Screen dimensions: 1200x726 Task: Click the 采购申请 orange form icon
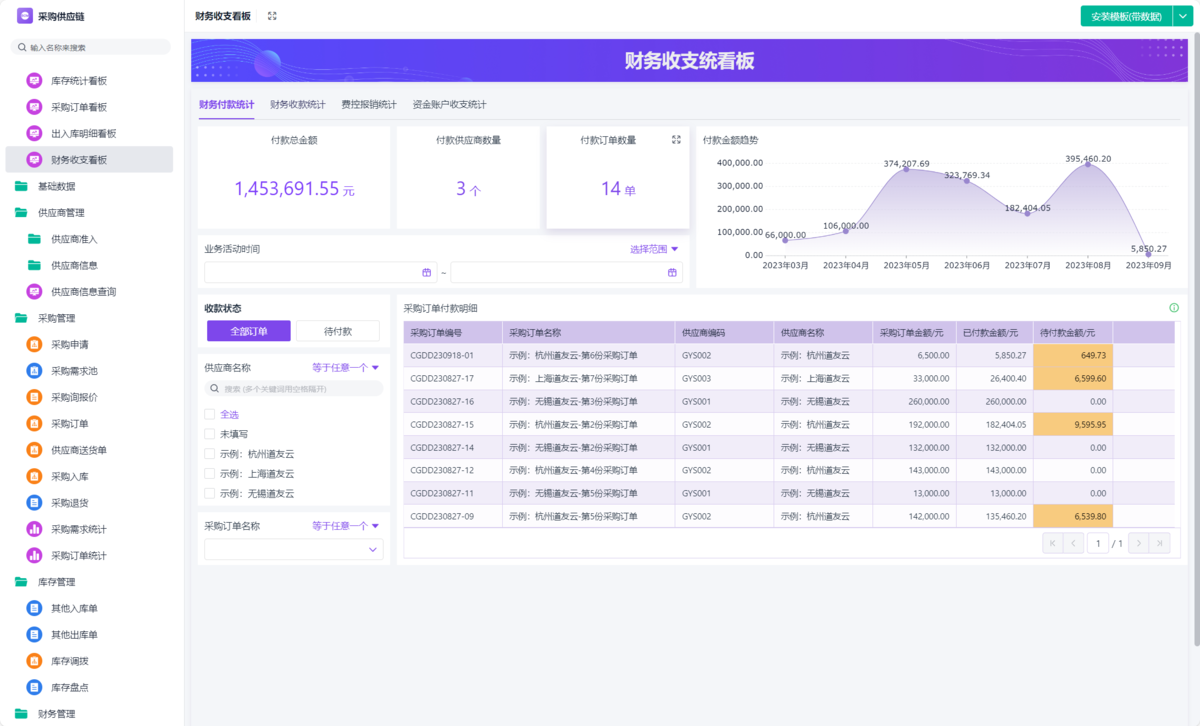34,345
